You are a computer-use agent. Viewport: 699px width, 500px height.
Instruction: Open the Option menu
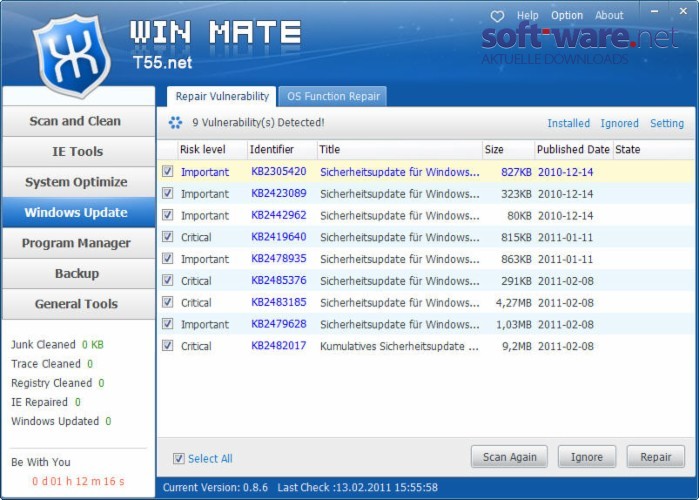(x=567, y=16)
